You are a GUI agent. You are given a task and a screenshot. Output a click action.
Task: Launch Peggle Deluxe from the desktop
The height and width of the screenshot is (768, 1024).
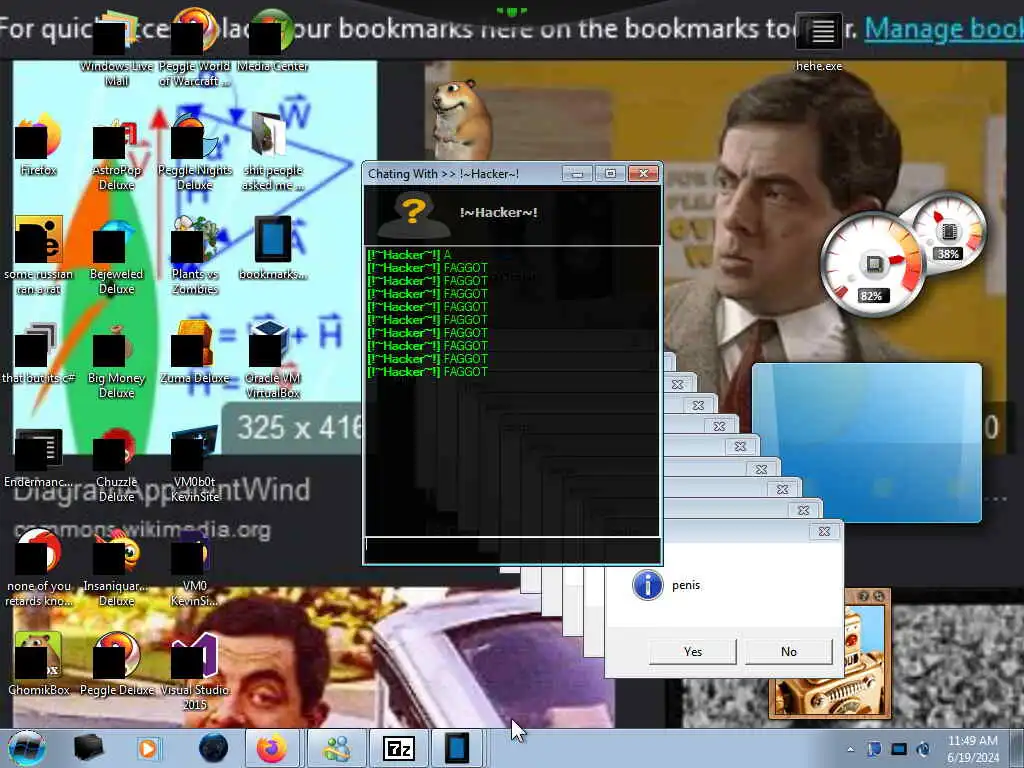click(116, 664)
